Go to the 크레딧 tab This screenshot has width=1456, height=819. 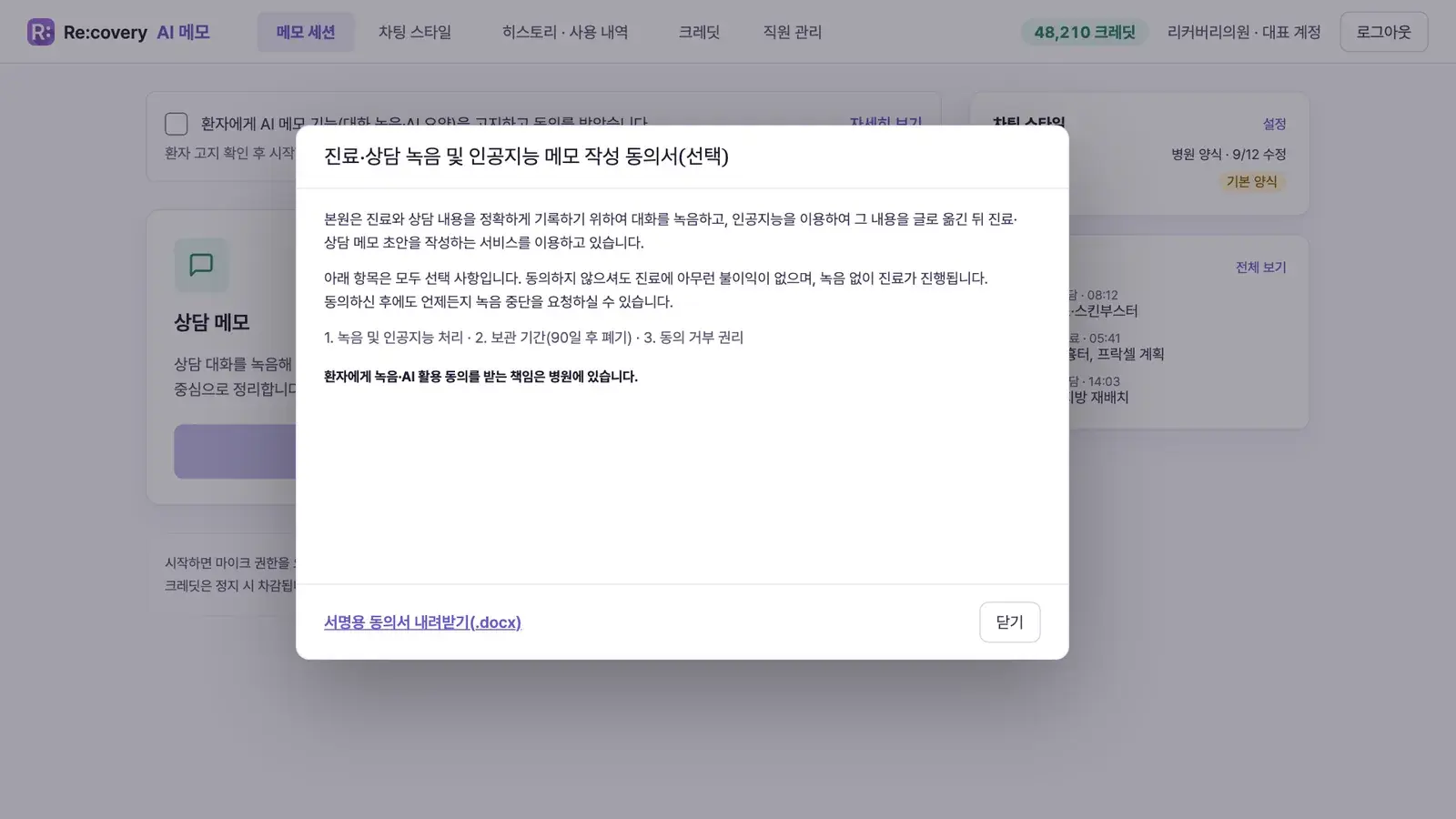699,32
